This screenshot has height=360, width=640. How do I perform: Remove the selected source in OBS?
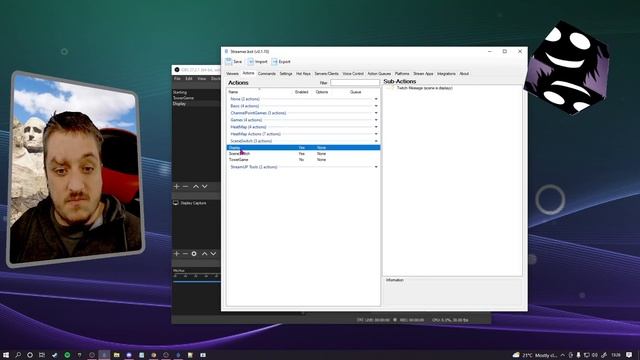(x=186, y=253)
